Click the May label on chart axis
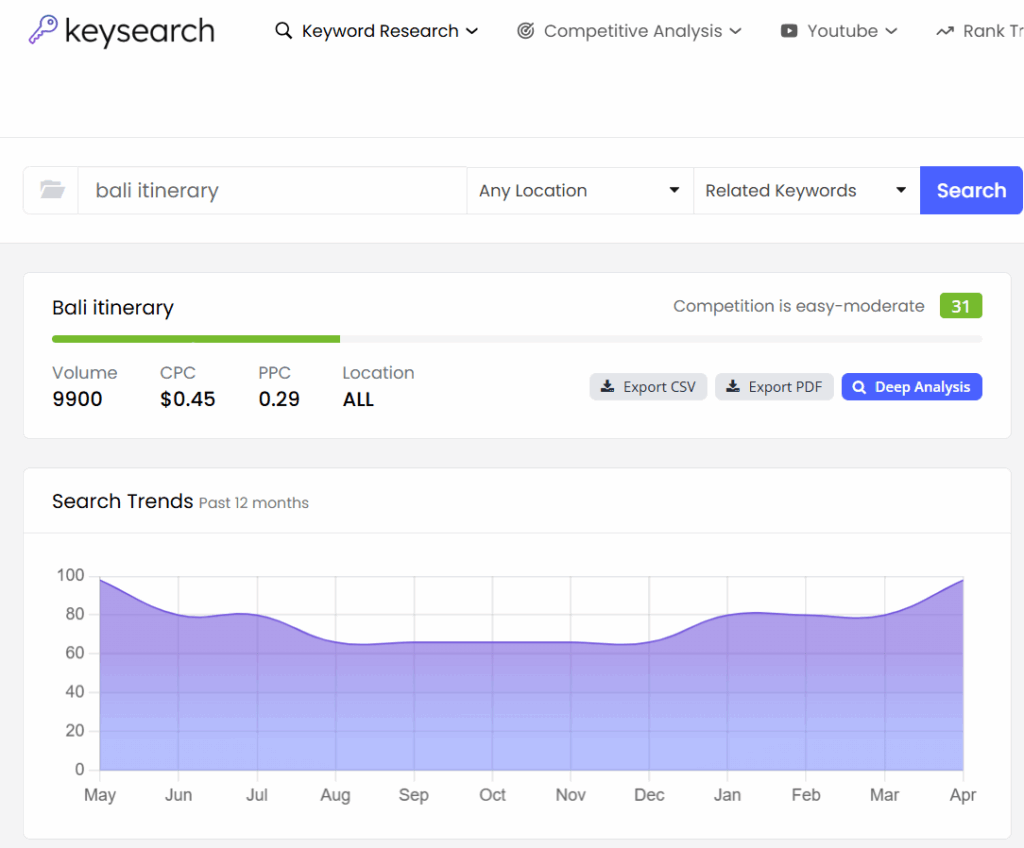 [x=100, y=795]
